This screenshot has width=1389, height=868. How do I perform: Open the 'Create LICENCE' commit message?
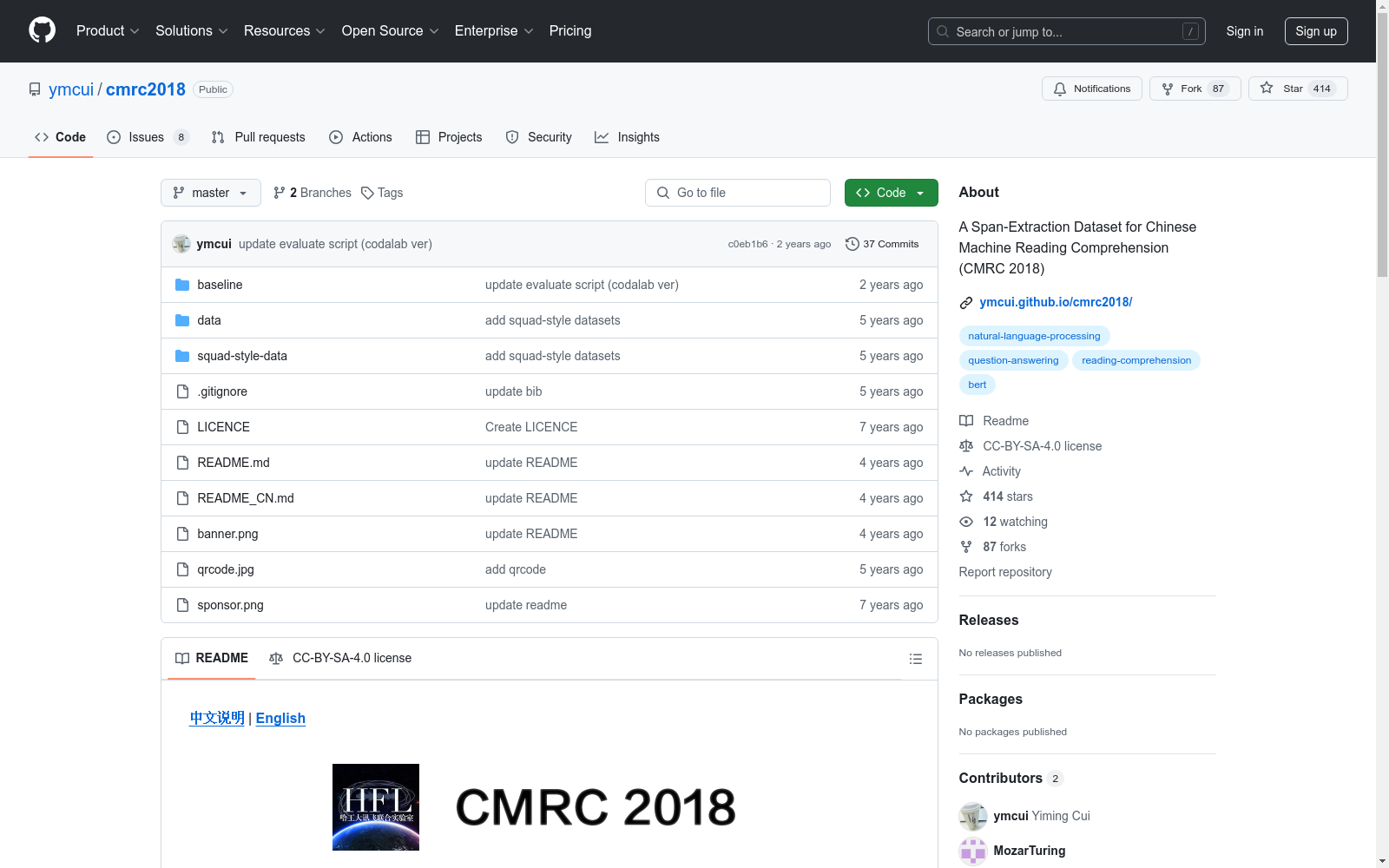coord(531,427)
